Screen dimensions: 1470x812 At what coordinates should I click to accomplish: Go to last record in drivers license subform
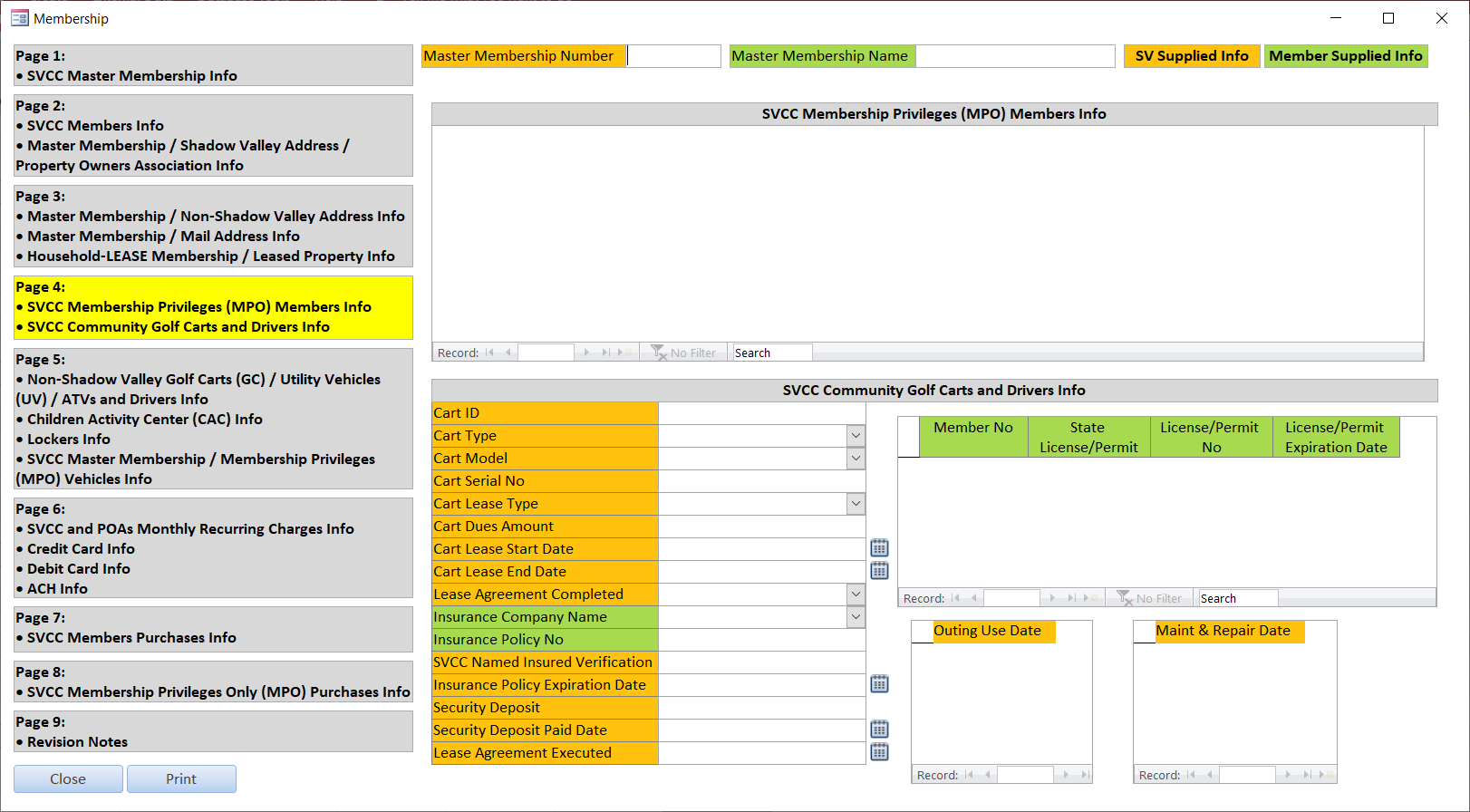coord(1071,598)
